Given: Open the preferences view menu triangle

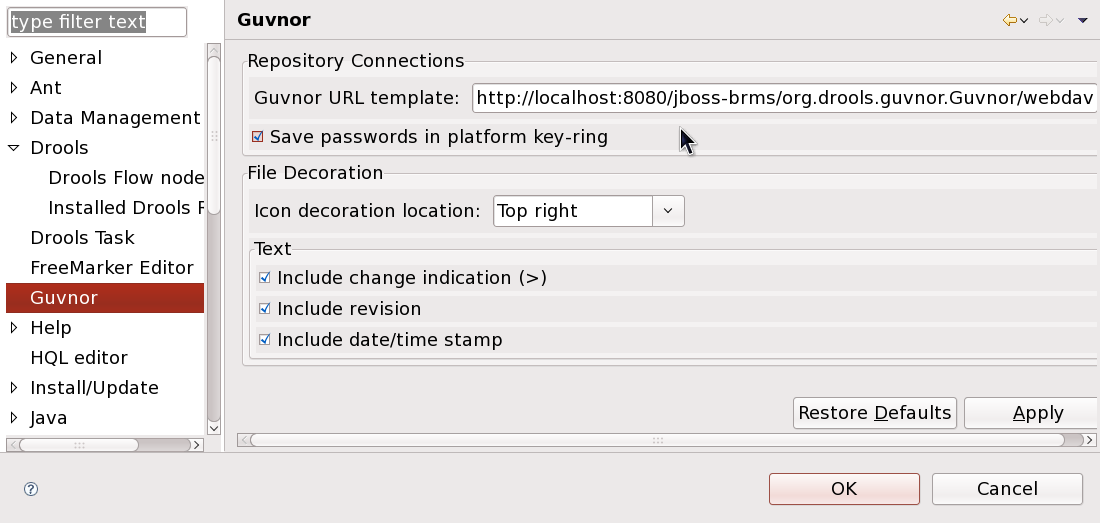Looking at the screenshot, I should 1083,20.
